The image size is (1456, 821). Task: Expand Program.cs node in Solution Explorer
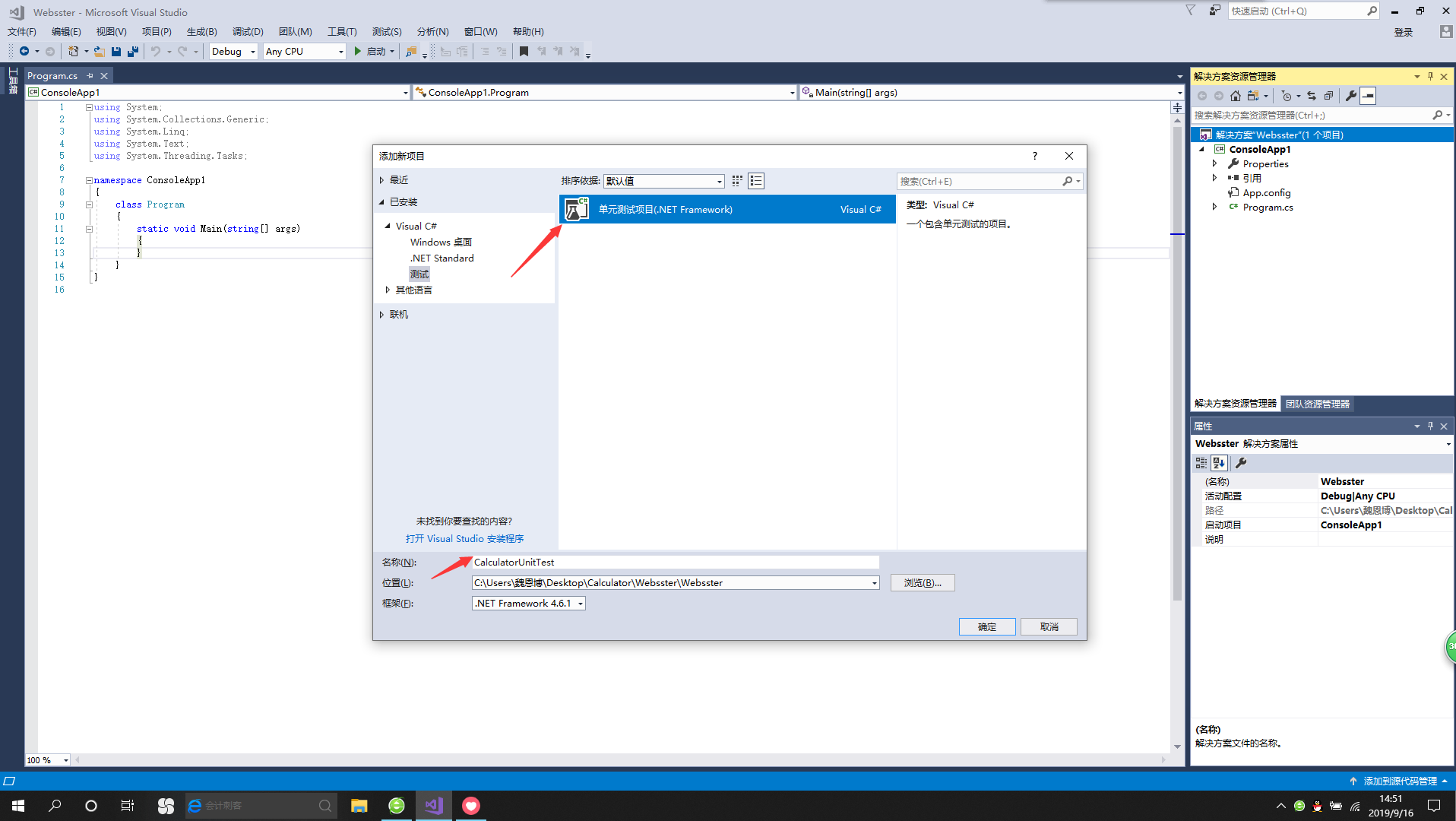click(1214, 207)
